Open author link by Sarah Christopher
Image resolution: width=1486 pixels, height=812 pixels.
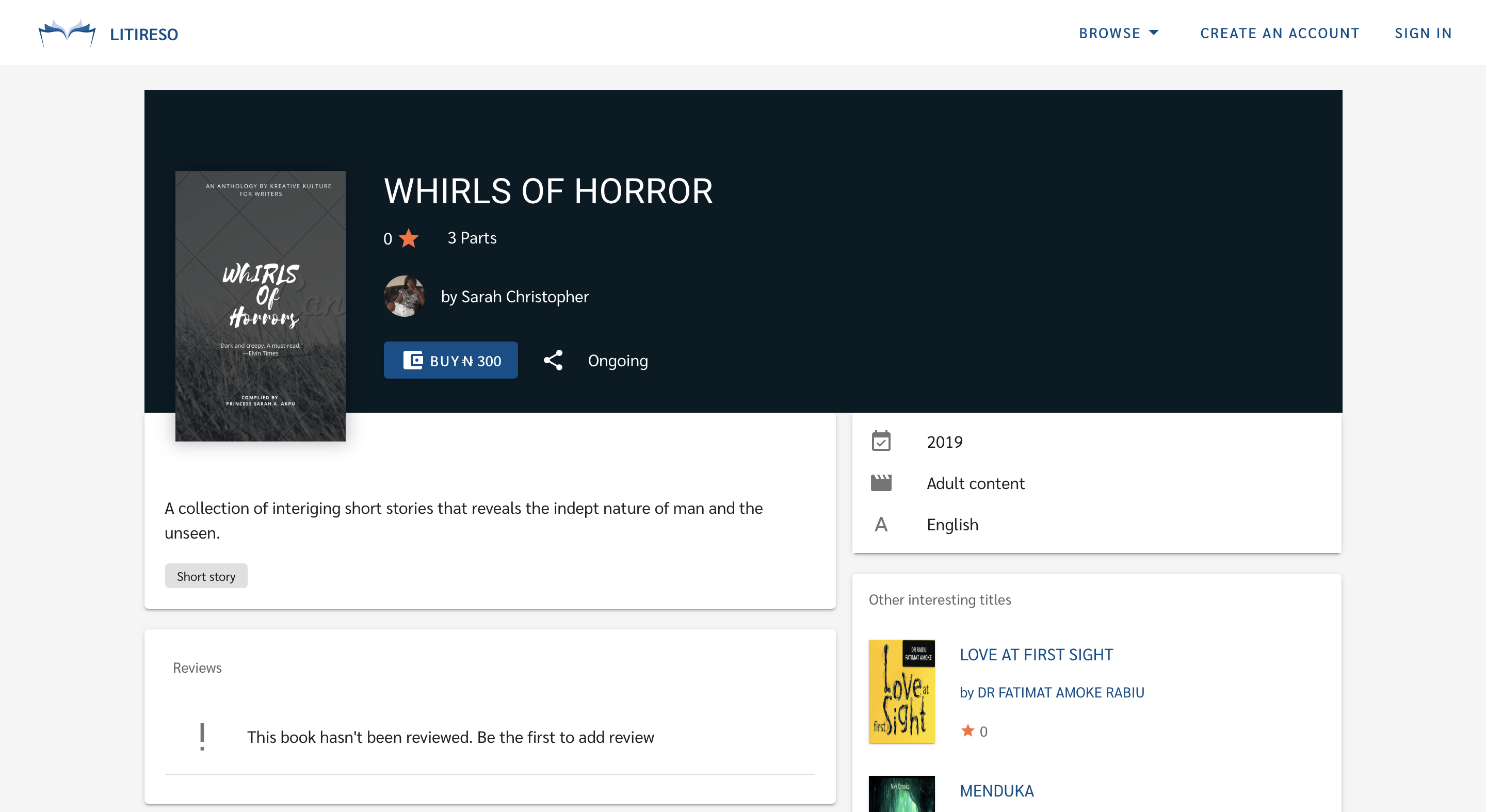click(x=514, y=297)
